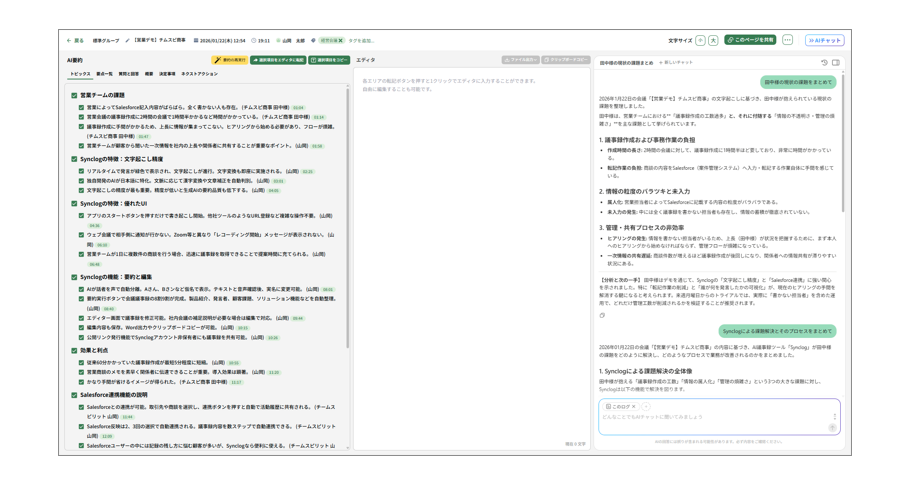Share this page with このページを共有
Screen dimensions: 908x486
(750, 40)
